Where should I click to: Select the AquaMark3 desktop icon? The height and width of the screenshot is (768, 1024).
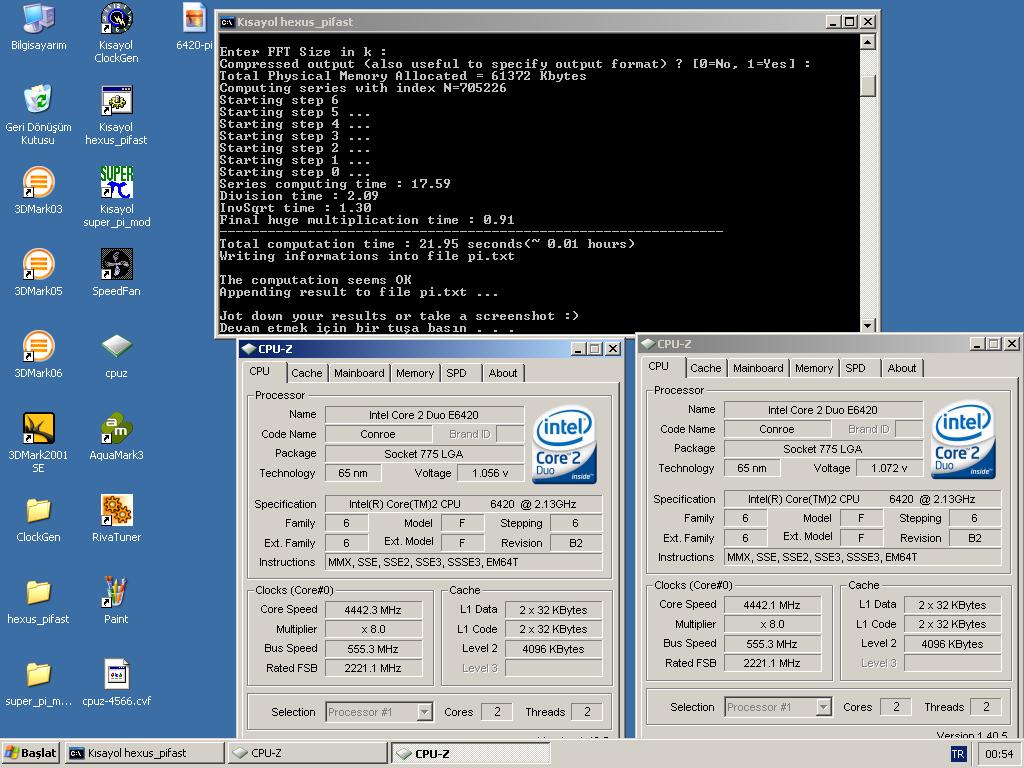pyautogui.click(x=116, y=436)
